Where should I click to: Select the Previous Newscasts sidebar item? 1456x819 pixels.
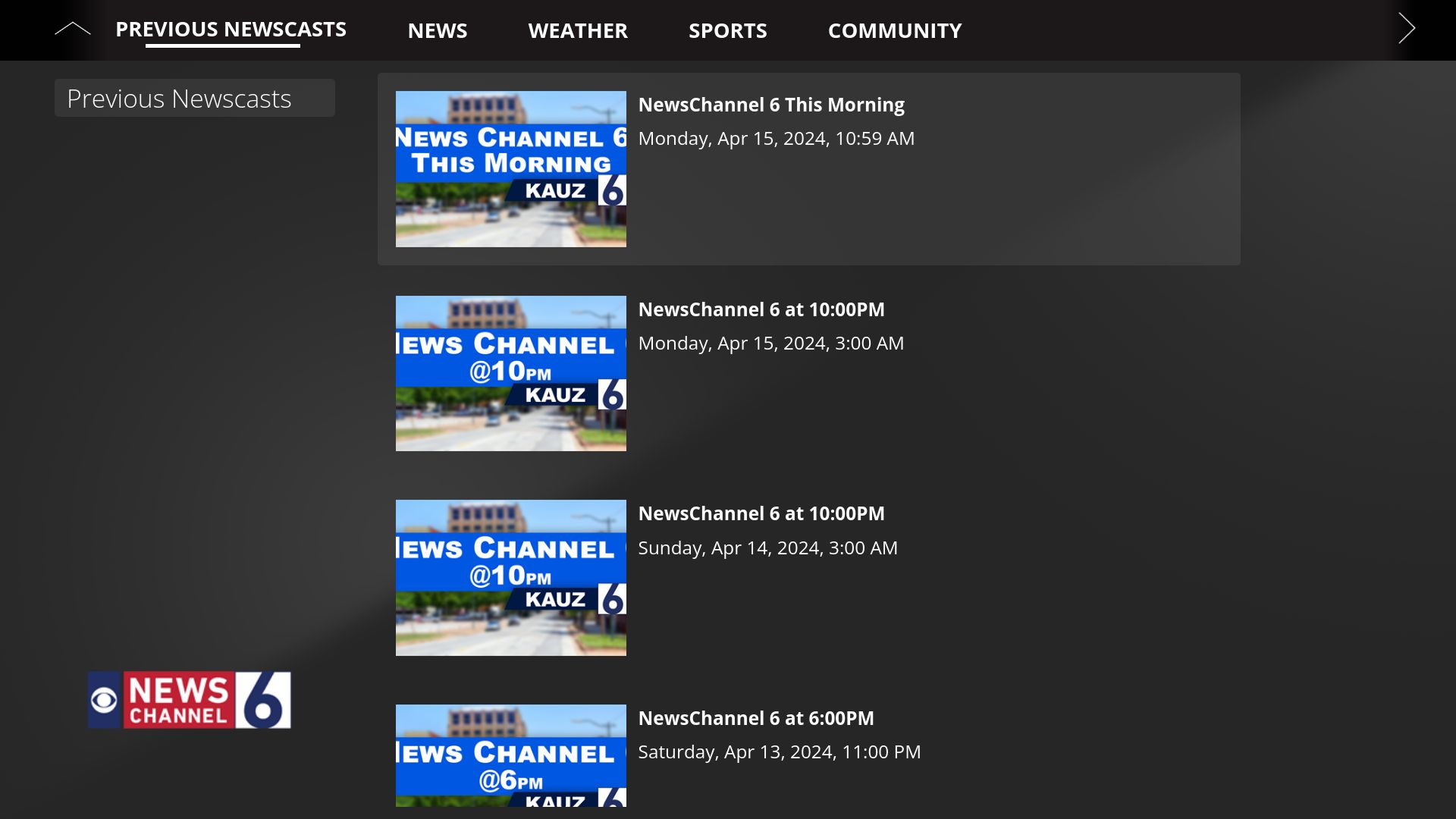[x=194, y=98]
